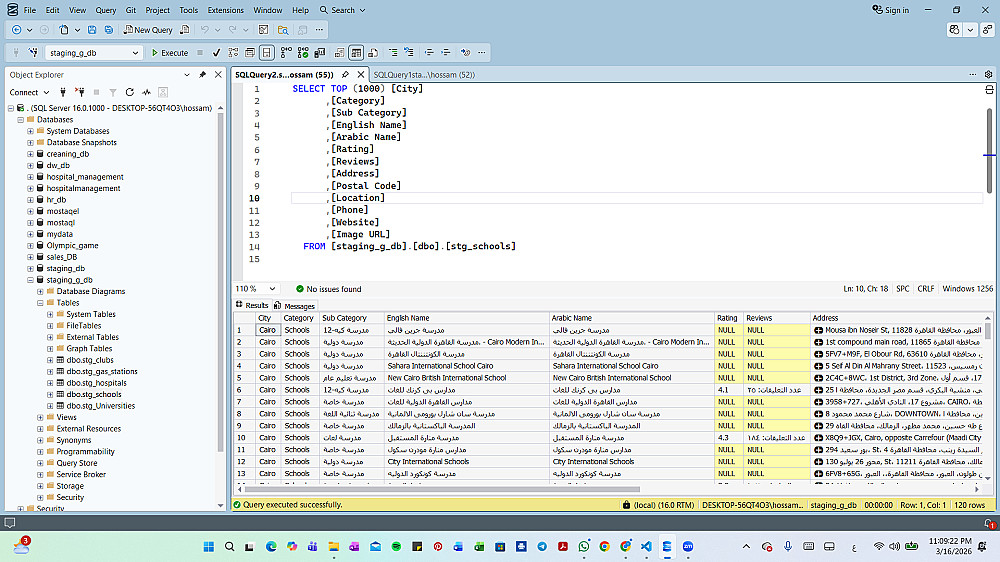Screen dimensions: 1000x562
Task: Pin the SQLQuery2 tab
Action: coord(345,75)
